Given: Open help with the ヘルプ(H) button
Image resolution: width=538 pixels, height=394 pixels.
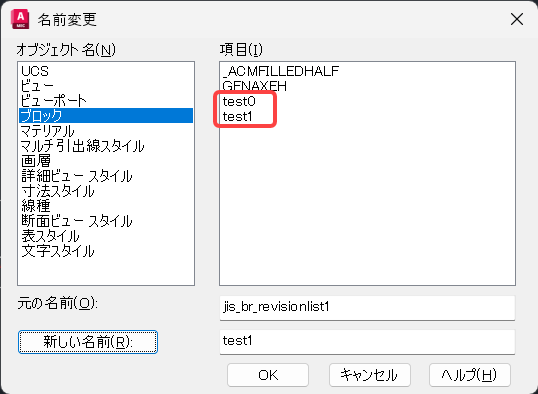Looking at the screenshot, I should coord(470,375).
